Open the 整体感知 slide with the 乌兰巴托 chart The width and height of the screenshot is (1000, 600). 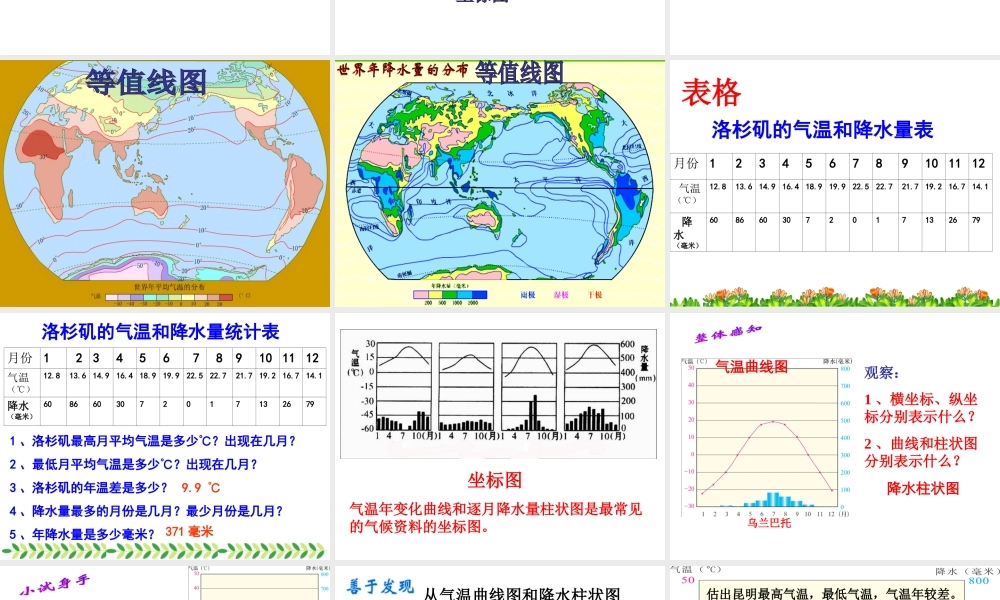(835, 436)
